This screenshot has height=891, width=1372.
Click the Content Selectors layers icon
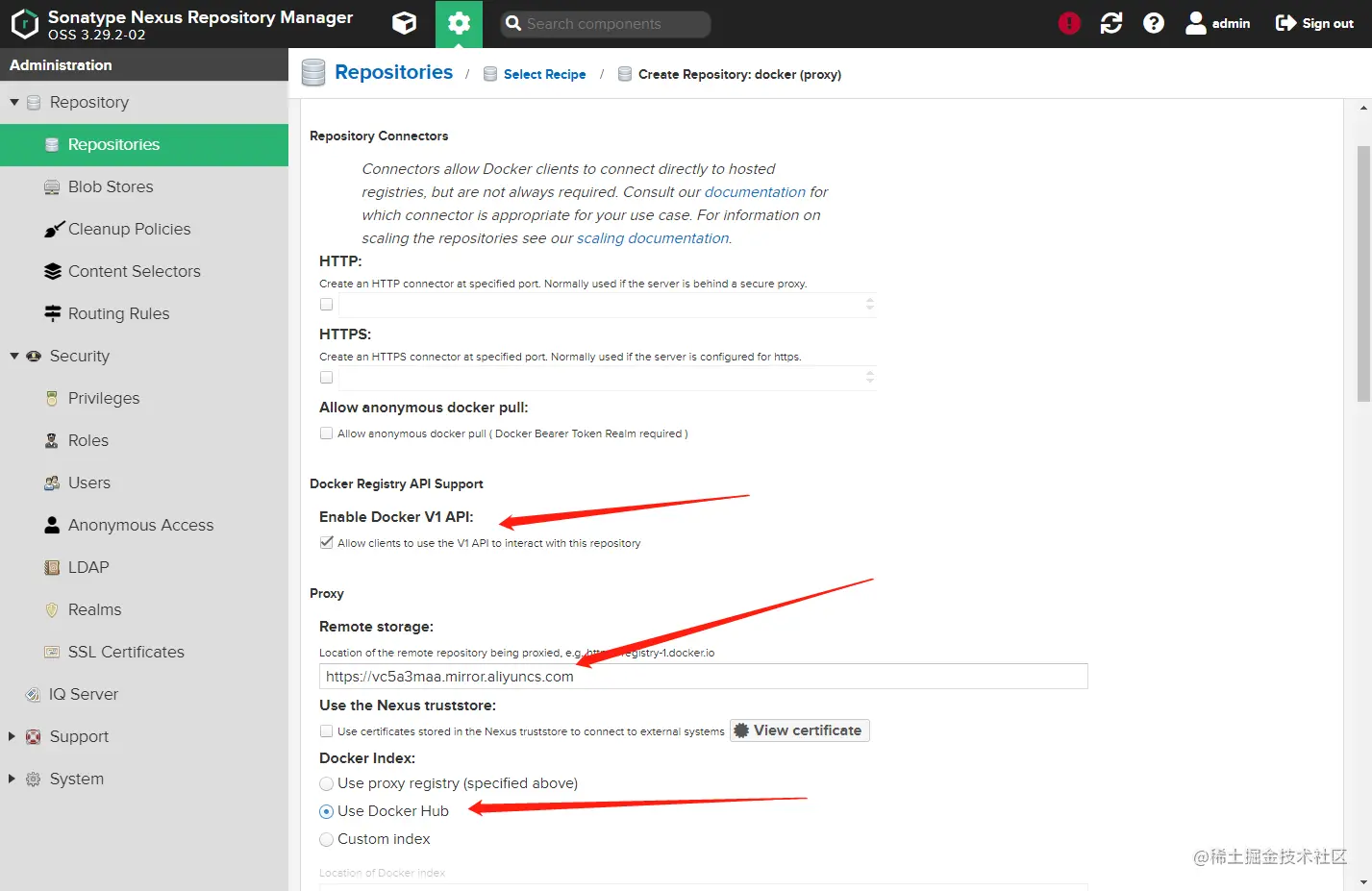click(53, 272)
